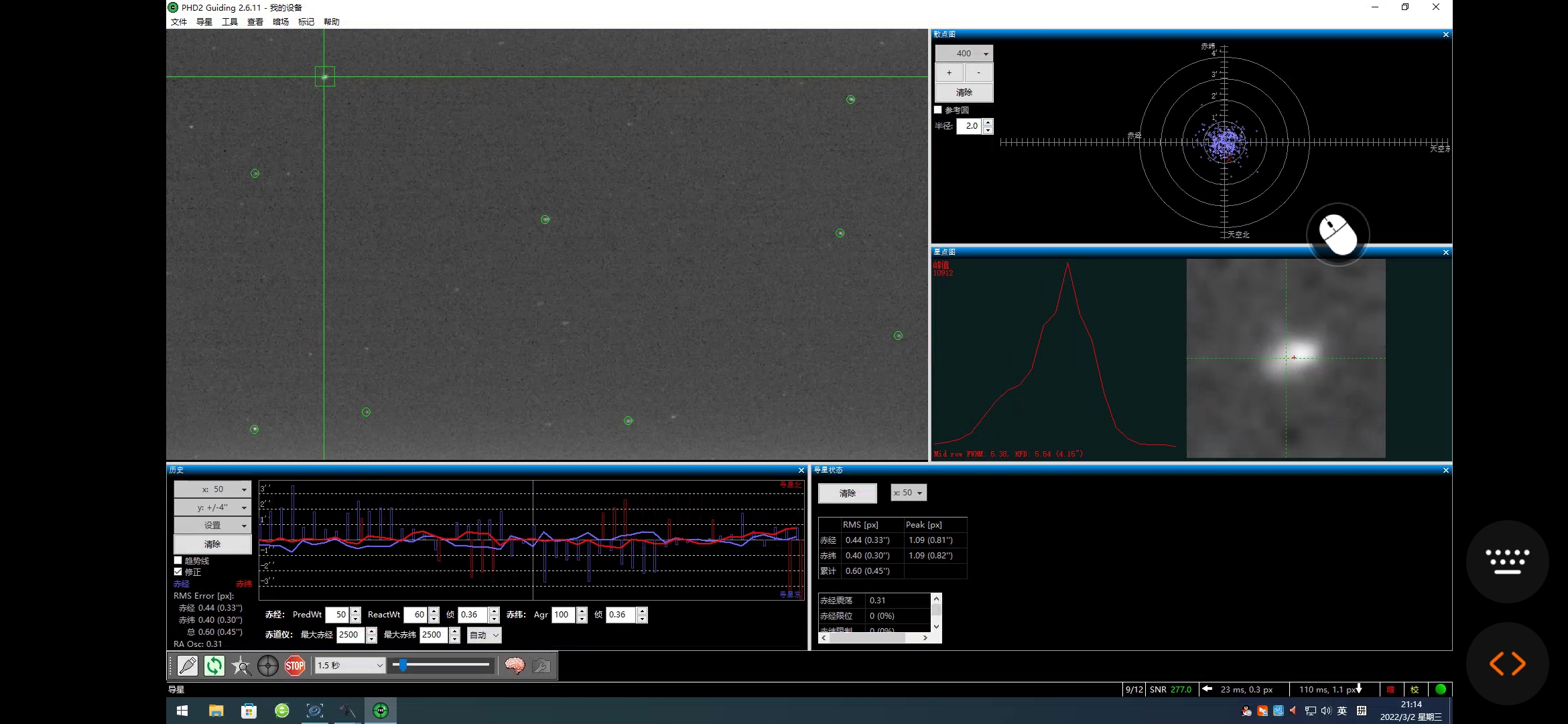Click the ReactWt value field
Viewport: 1568px width, 724px height.
tap(415, 615)
